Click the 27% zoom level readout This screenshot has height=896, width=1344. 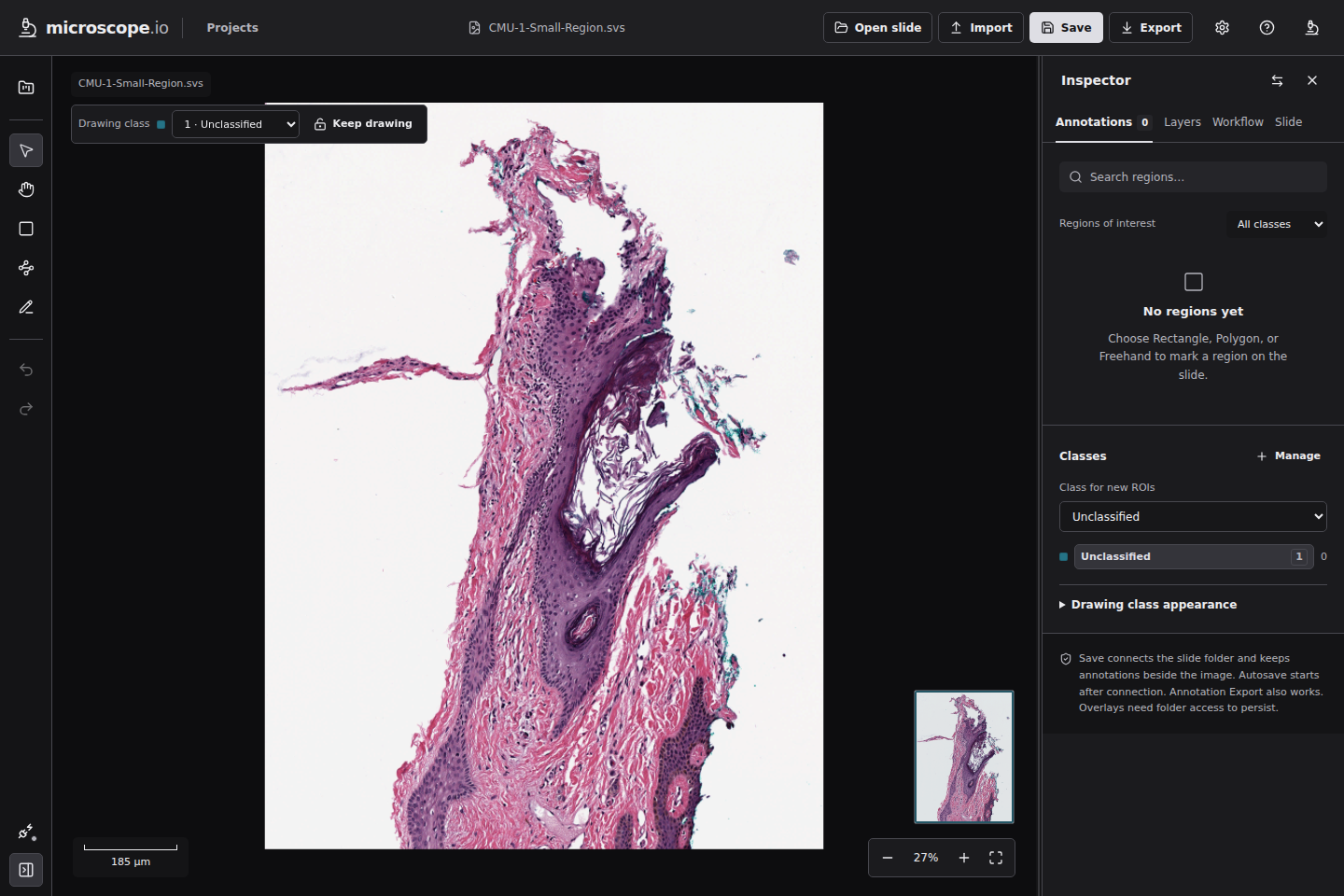[926, 858]
